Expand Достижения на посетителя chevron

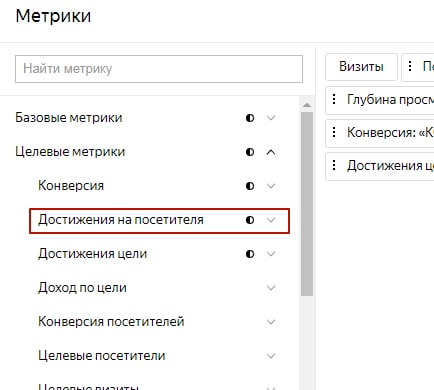(x=271, y=220)
